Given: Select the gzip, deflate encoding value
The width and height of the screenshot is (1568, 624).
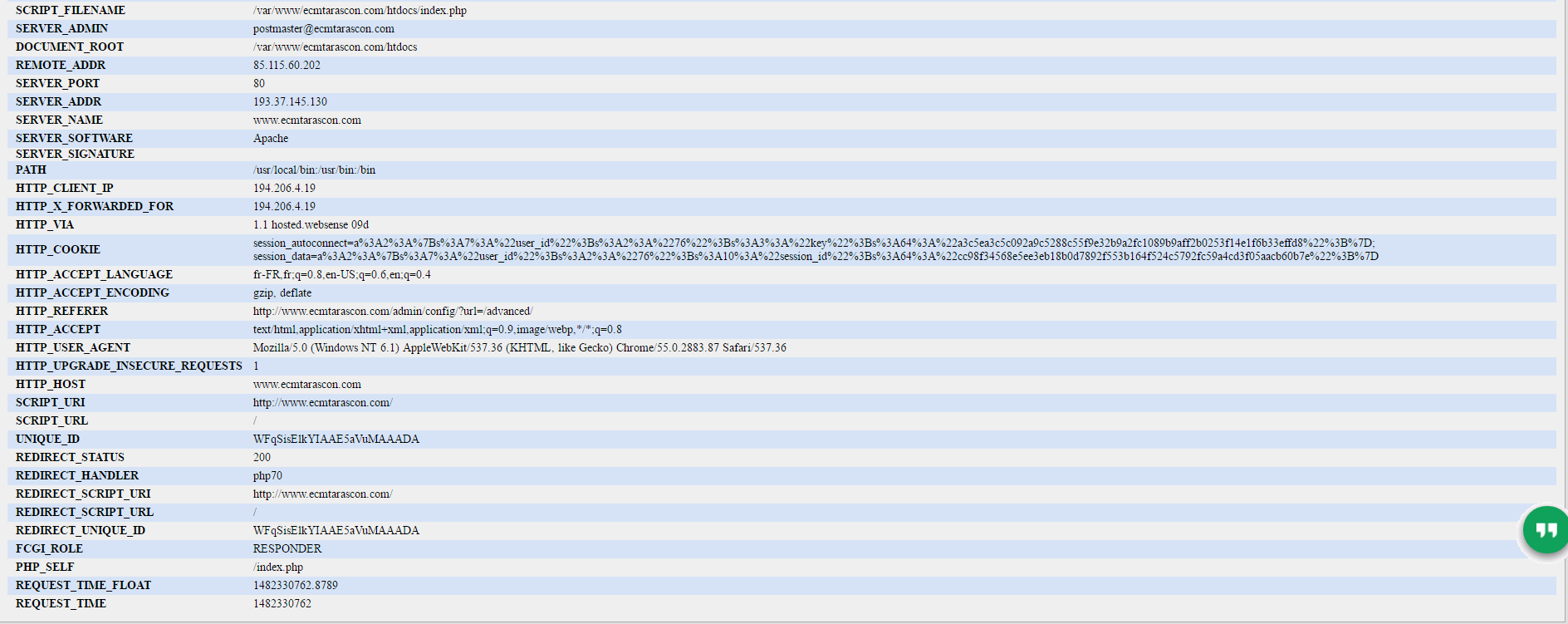Looking at the screenshot, I should pyautogui.click(x=282, y=293).
